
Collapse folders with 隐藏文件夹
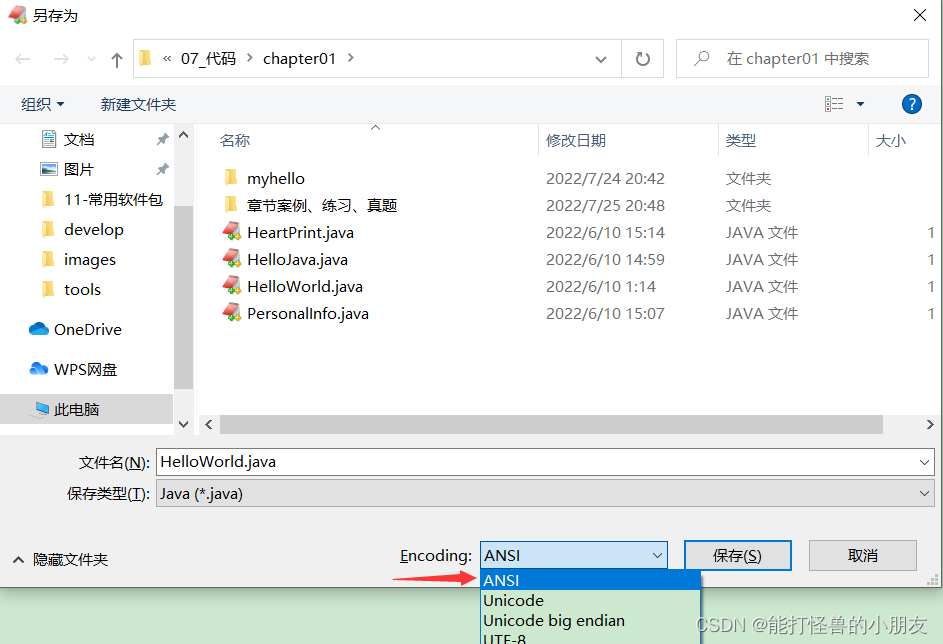coord(60,560)
